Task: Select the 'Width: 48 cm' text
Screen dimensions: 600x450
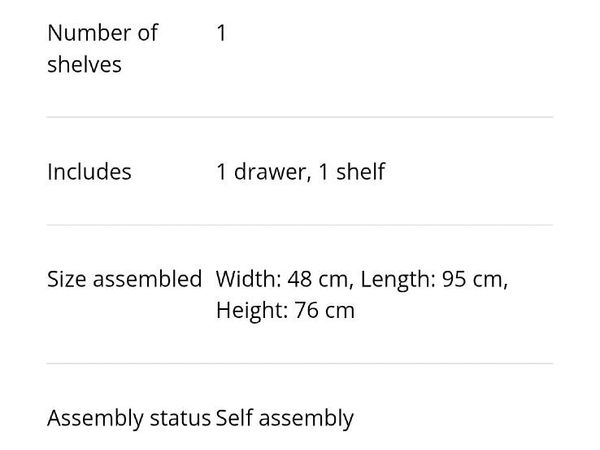Action: click(282, 279)
